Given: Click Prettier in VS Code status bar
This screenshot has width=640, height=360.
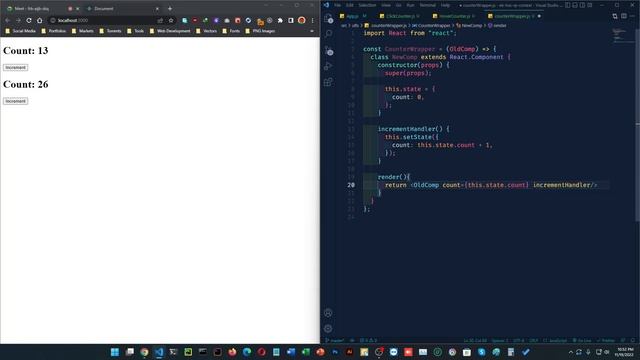Looking at the screenshot, I should point(606,340).
